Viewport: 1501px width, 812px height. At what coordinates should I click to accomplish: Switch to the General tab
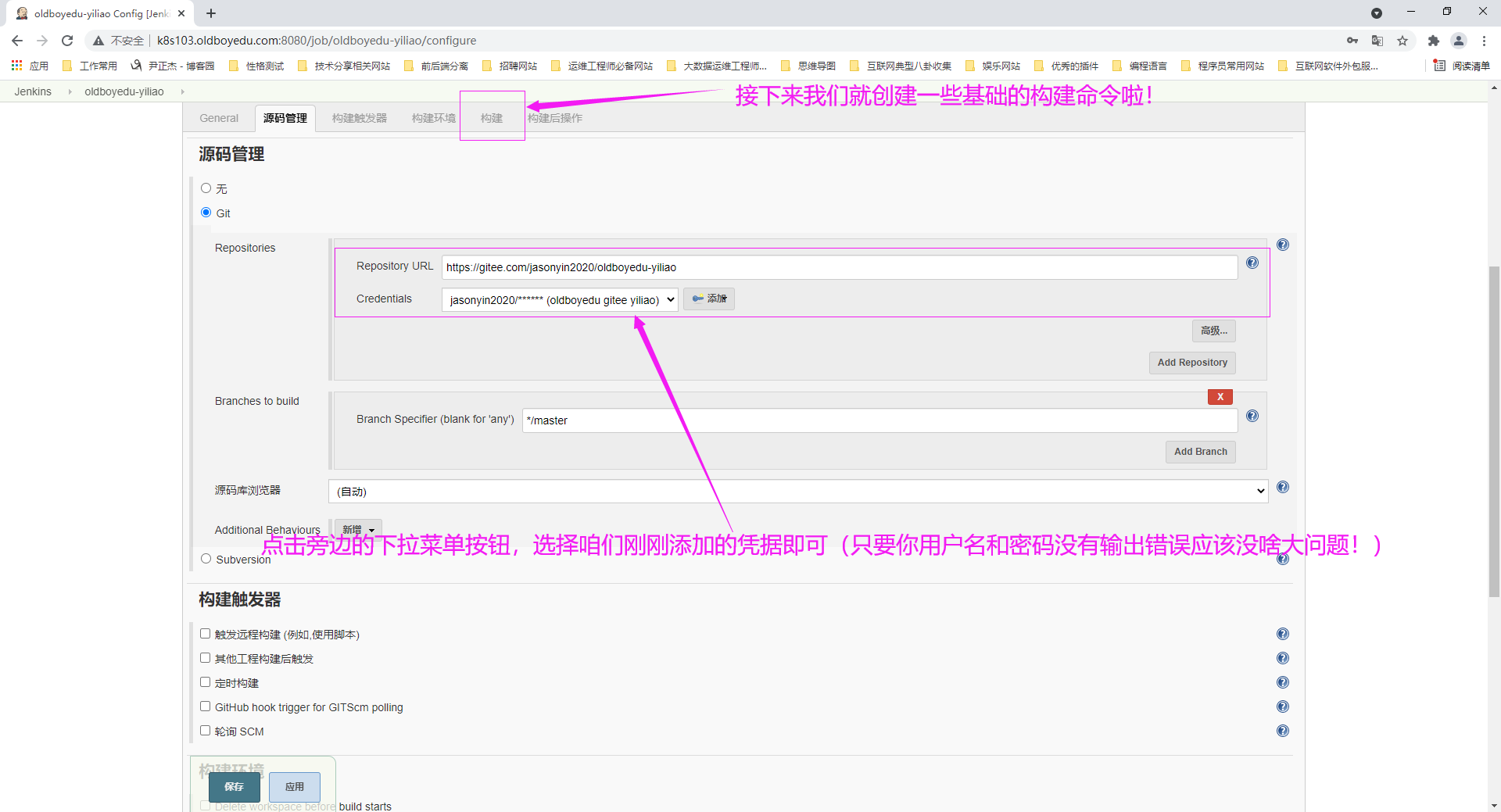coord(219,119)
